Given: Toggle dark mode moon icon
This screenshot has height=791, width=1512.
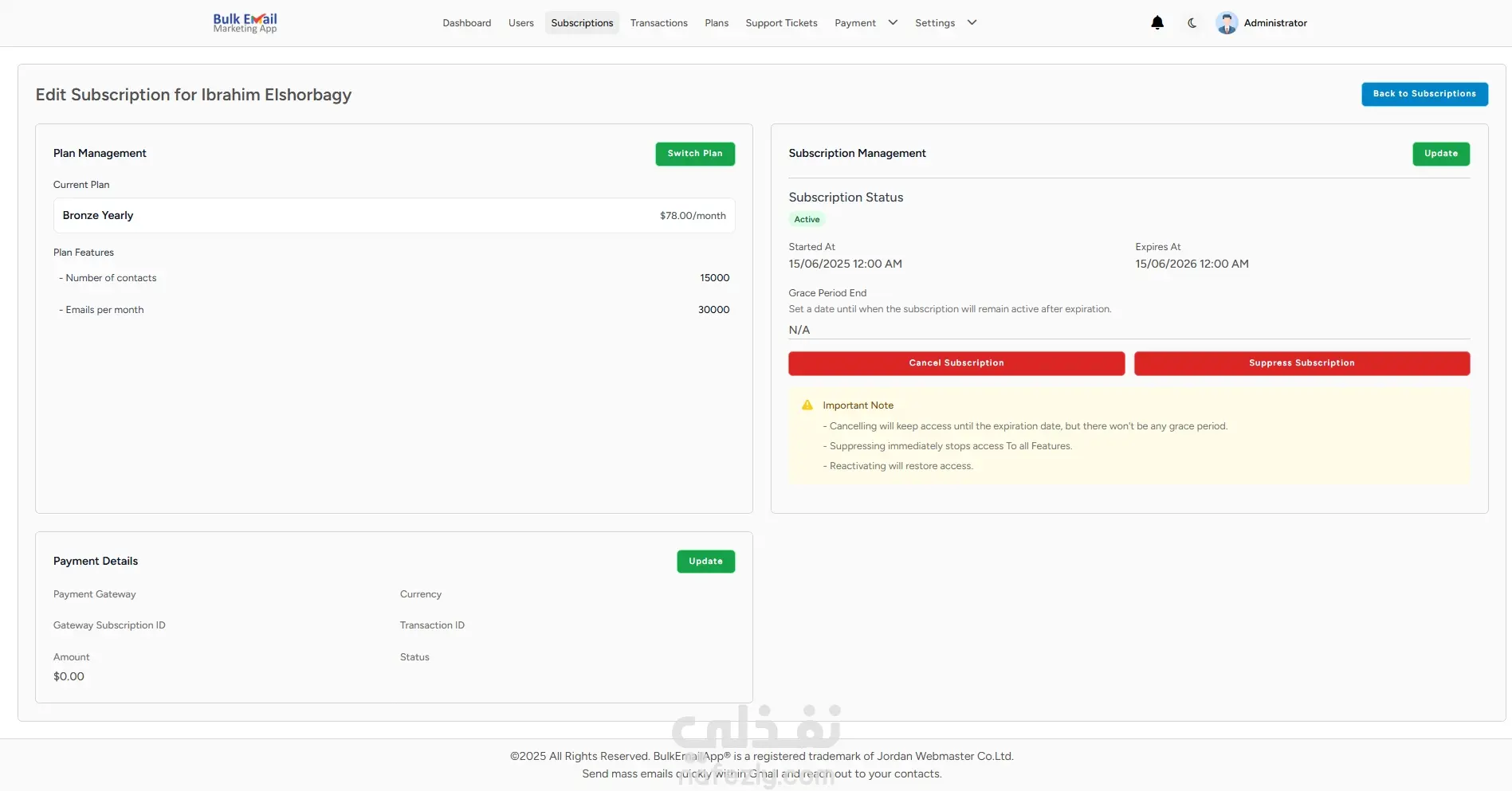Looking at the screenshot, I should coord(1192,23).
